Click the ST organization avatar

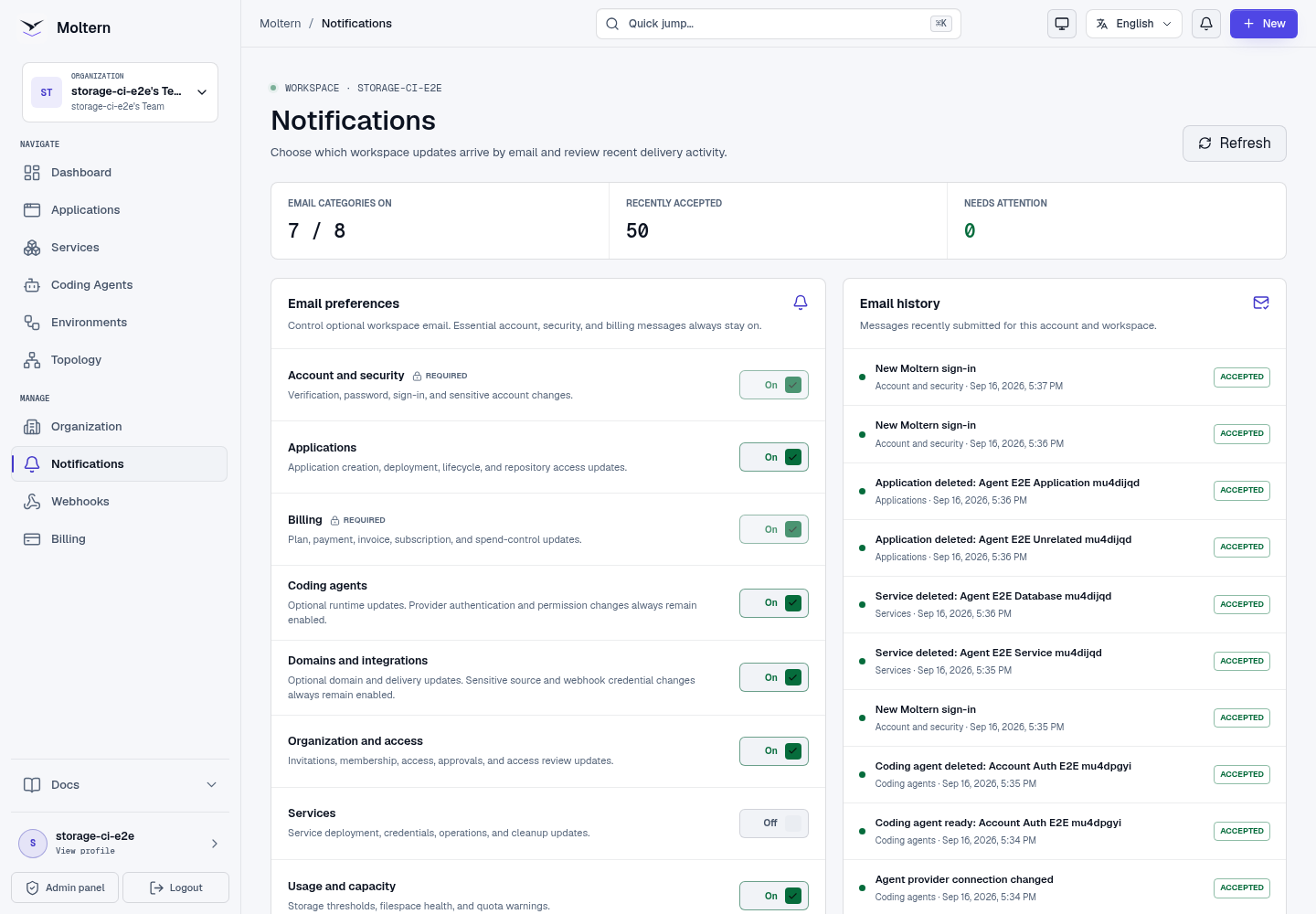pos(47,92)
